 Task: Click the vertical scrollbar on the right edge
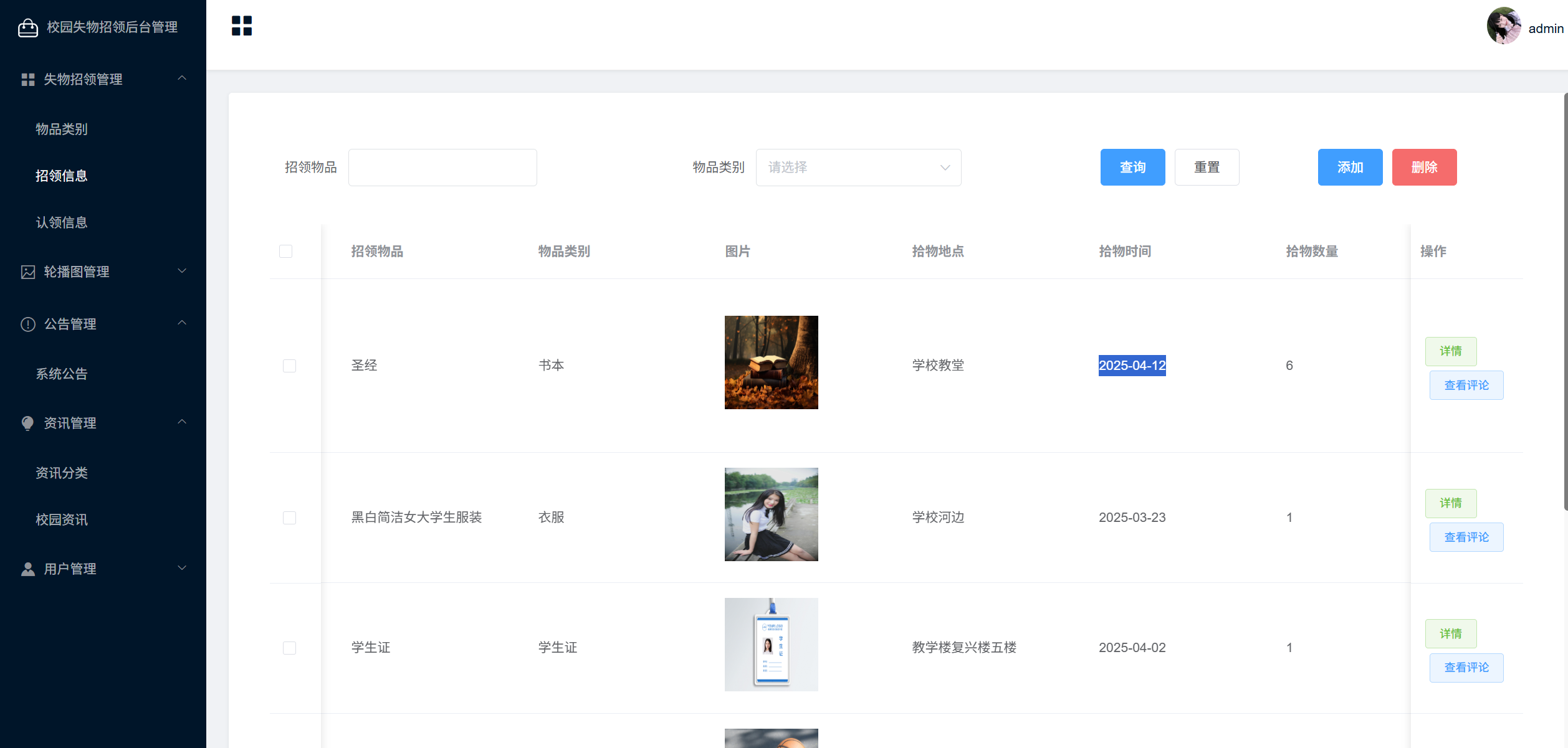(x=1565, y=302)
